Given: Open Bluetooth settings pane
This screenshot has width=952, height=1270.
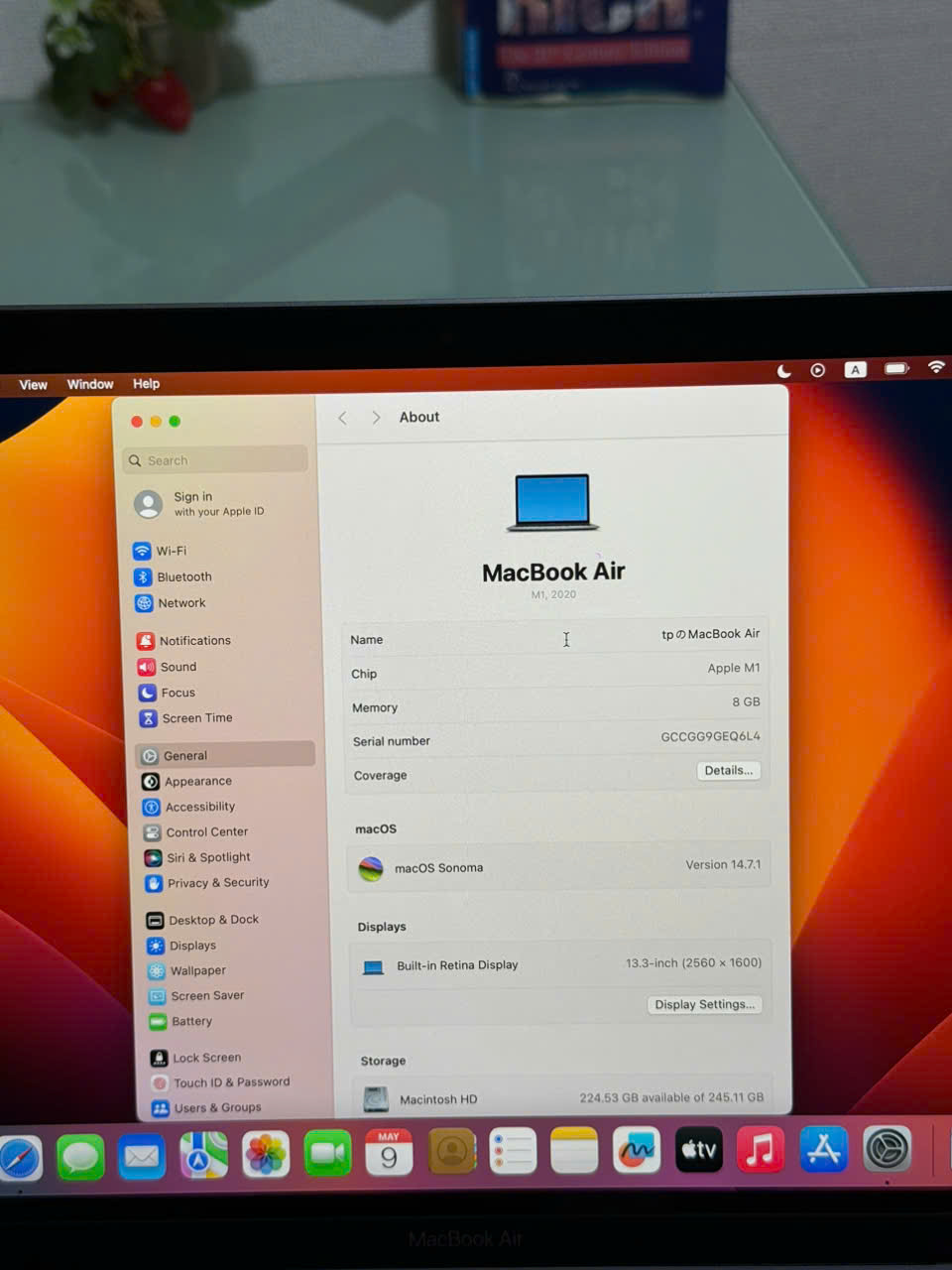Looking at the screenshot, I should tap(173, 576).
